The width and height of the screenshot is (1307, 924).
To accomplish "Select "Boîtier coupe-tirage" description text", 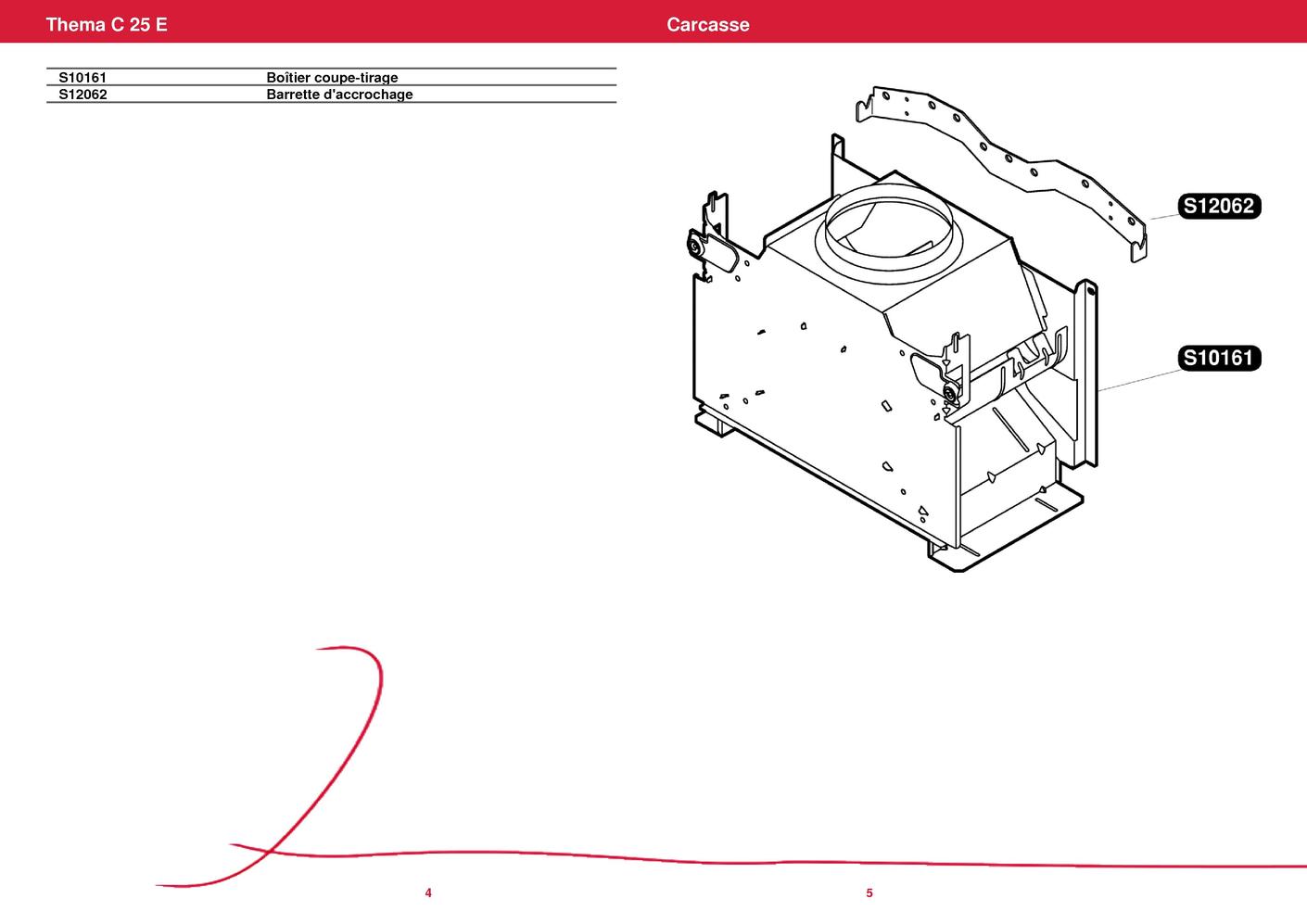I will pos(332,78).
